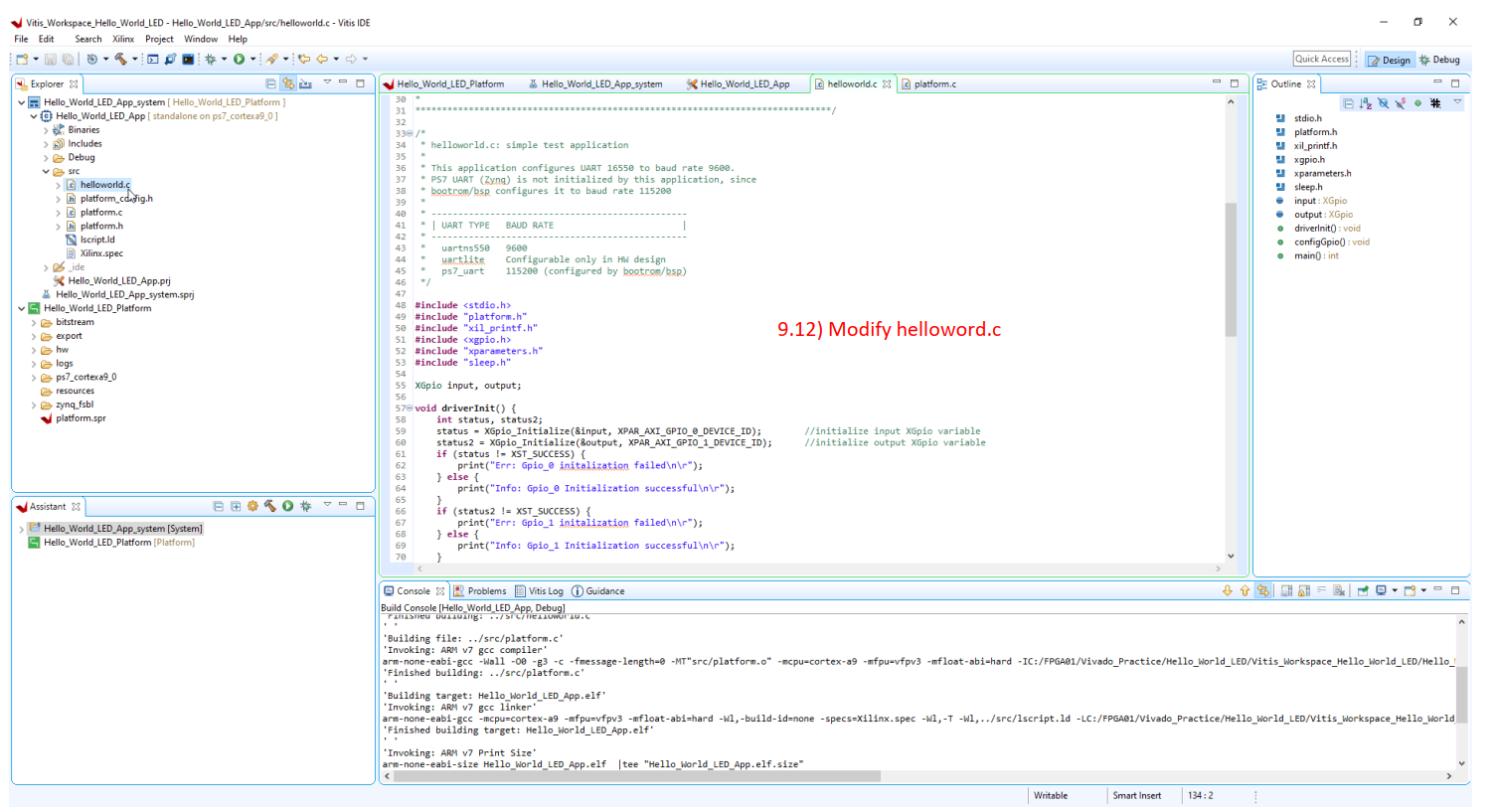1496x812 pixels.
Task: Collapse the src folder in Explorer
Action: pos(46,171)
